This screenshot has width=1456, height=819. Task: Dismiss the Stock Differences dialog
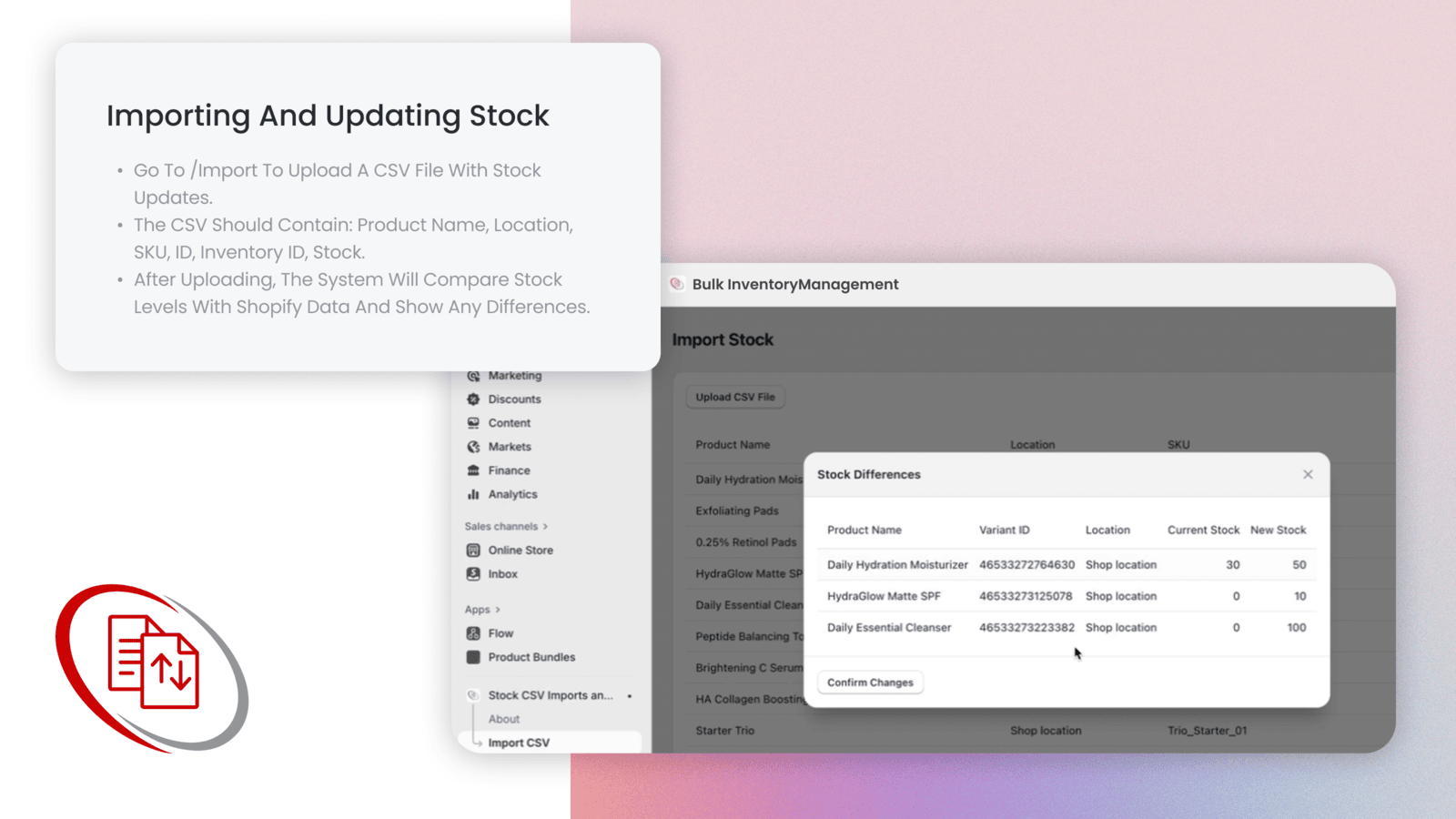(x=1308, y=474)
